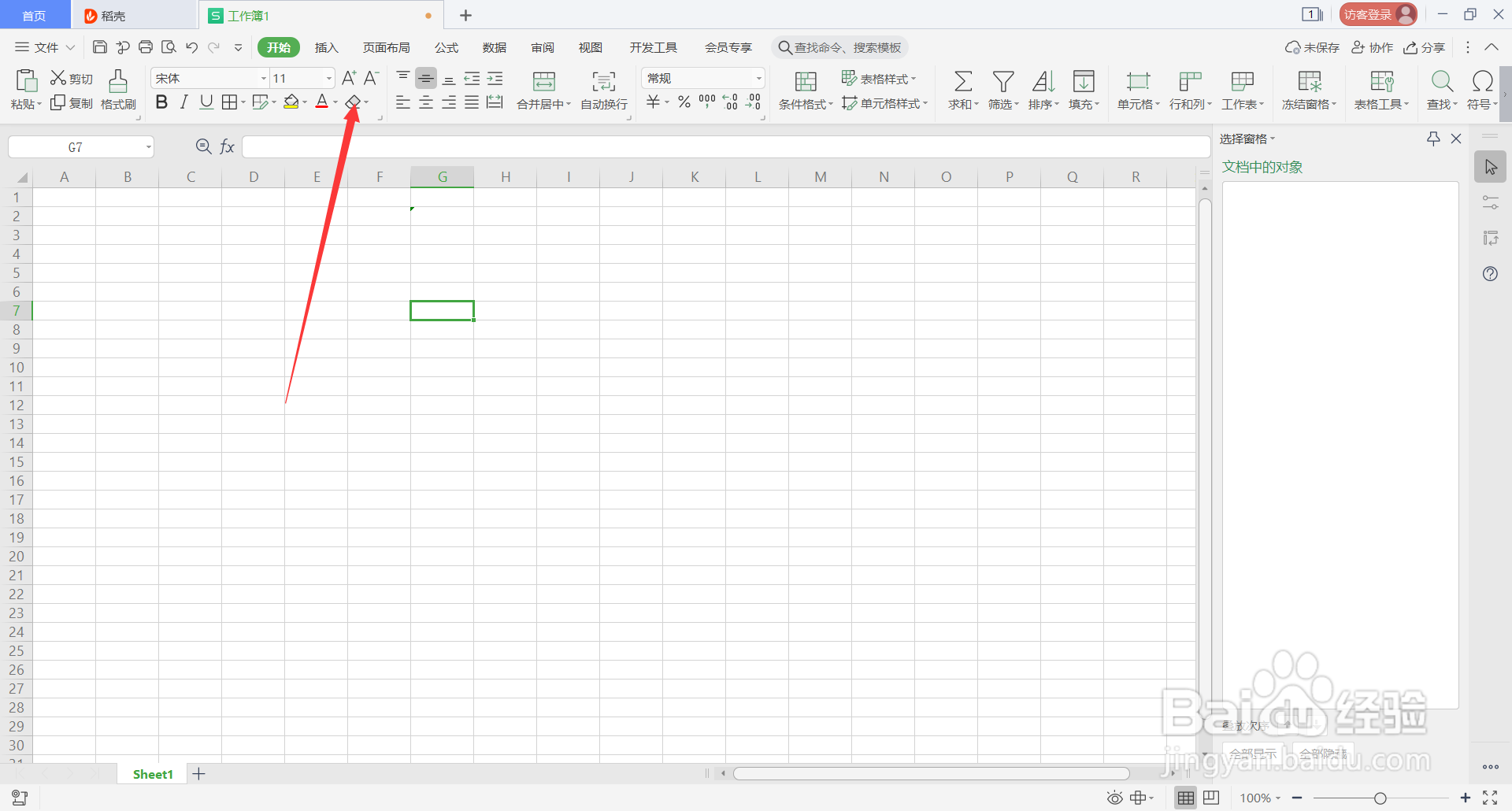Click the increase indent icon
Viewport: 1512px width, 811px height.
[495, 78]
